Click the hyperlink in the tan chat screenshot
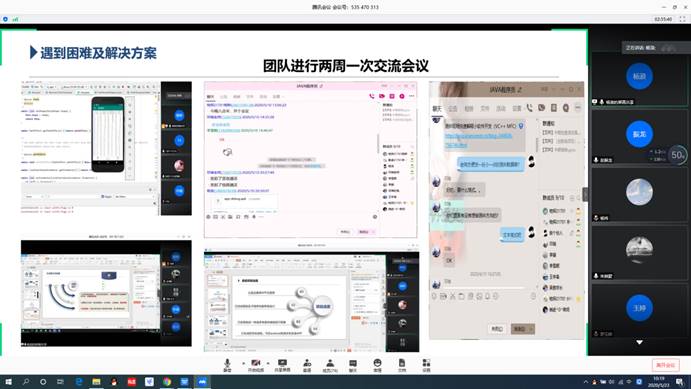 pos(479,140)
